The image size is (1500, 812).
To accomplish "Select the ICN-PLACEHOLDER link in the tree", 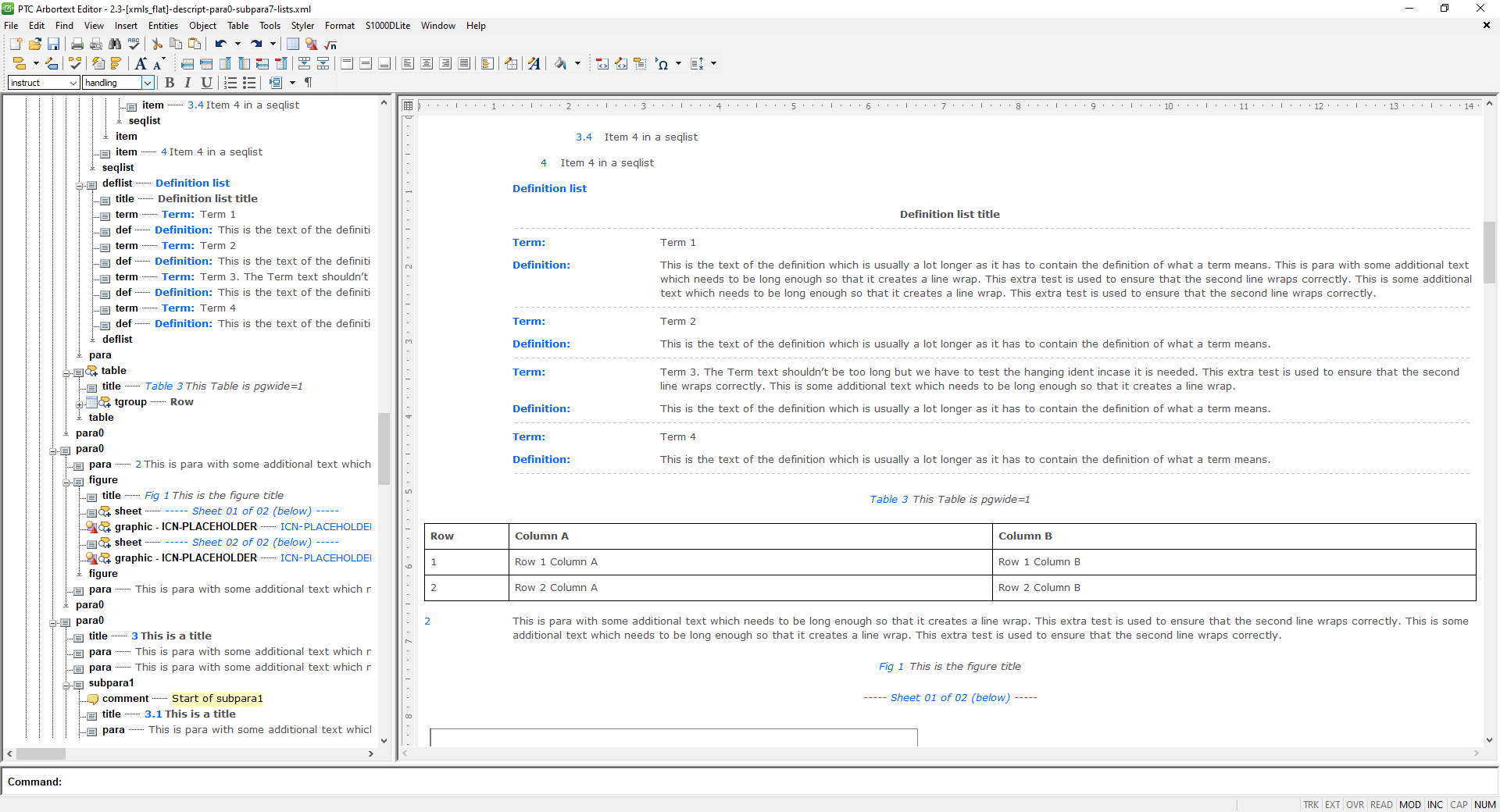I will pyautogui.click(x=326, y=526).
